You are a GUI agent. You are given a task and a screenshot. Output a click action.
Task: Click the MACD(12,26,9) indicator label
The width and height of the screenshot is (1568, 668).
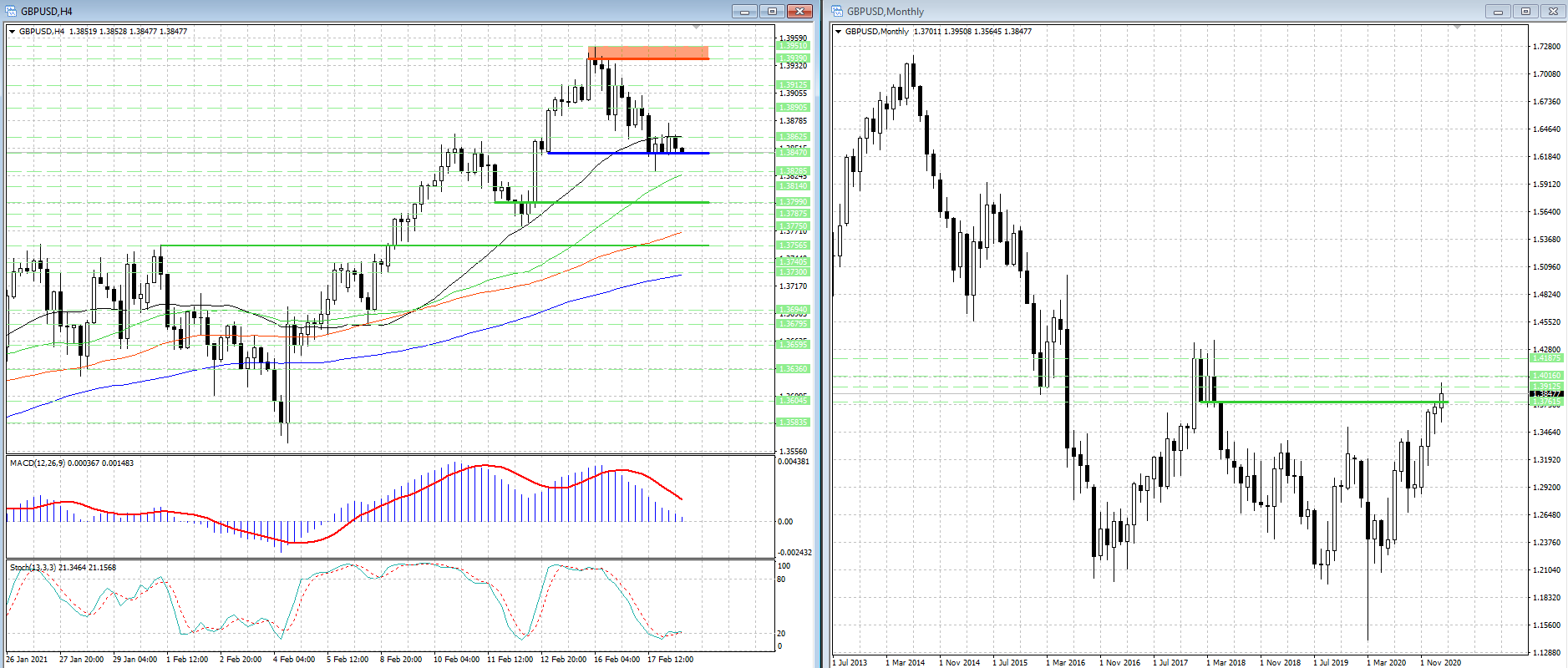point(71,463)
